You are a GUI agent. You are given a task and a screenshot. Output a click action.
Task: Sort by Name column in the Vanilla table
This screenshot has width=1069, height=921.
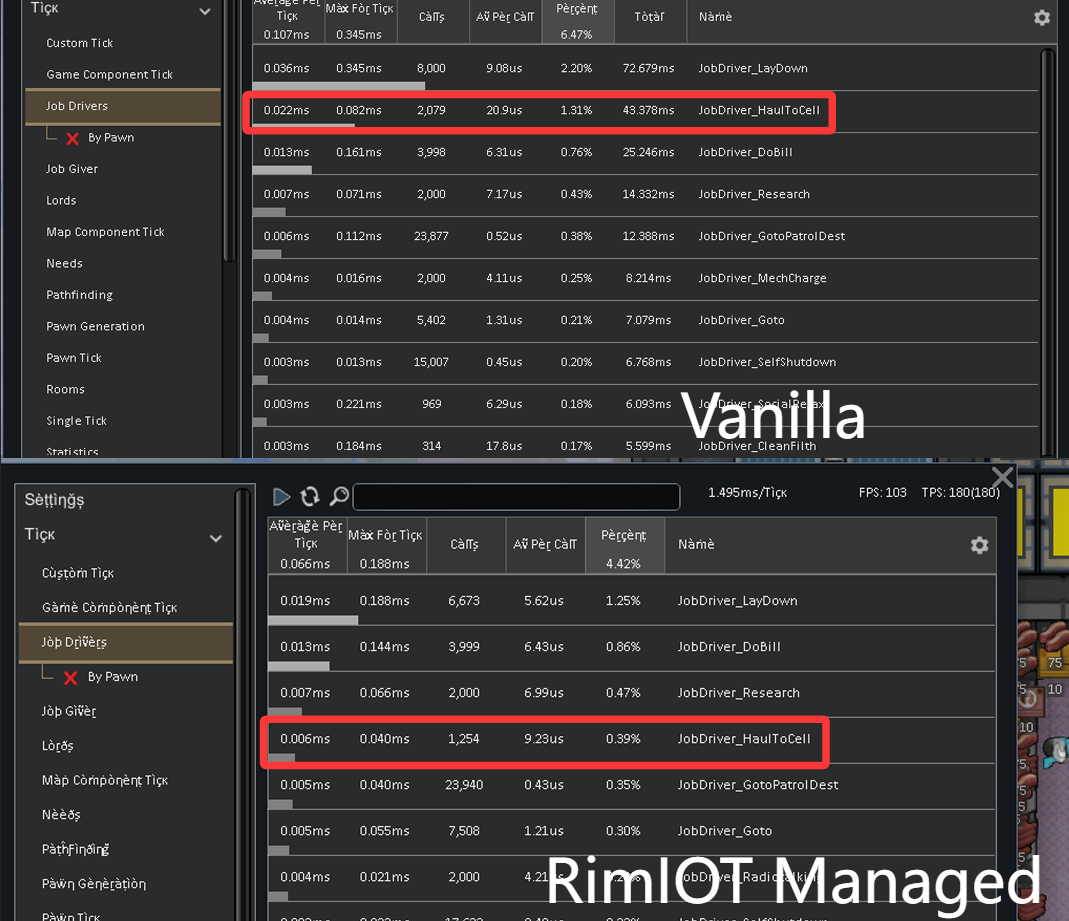click(715, 16)
